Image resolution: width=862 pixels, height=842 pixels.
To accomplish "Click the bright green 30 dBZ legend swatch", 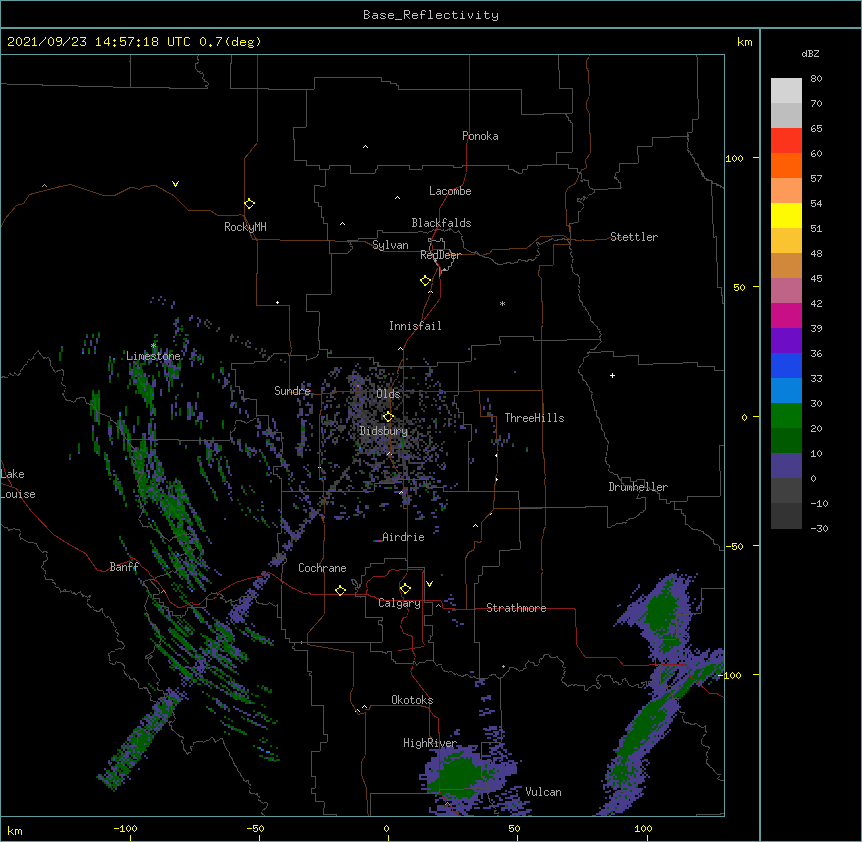I will tap(786, 416).
